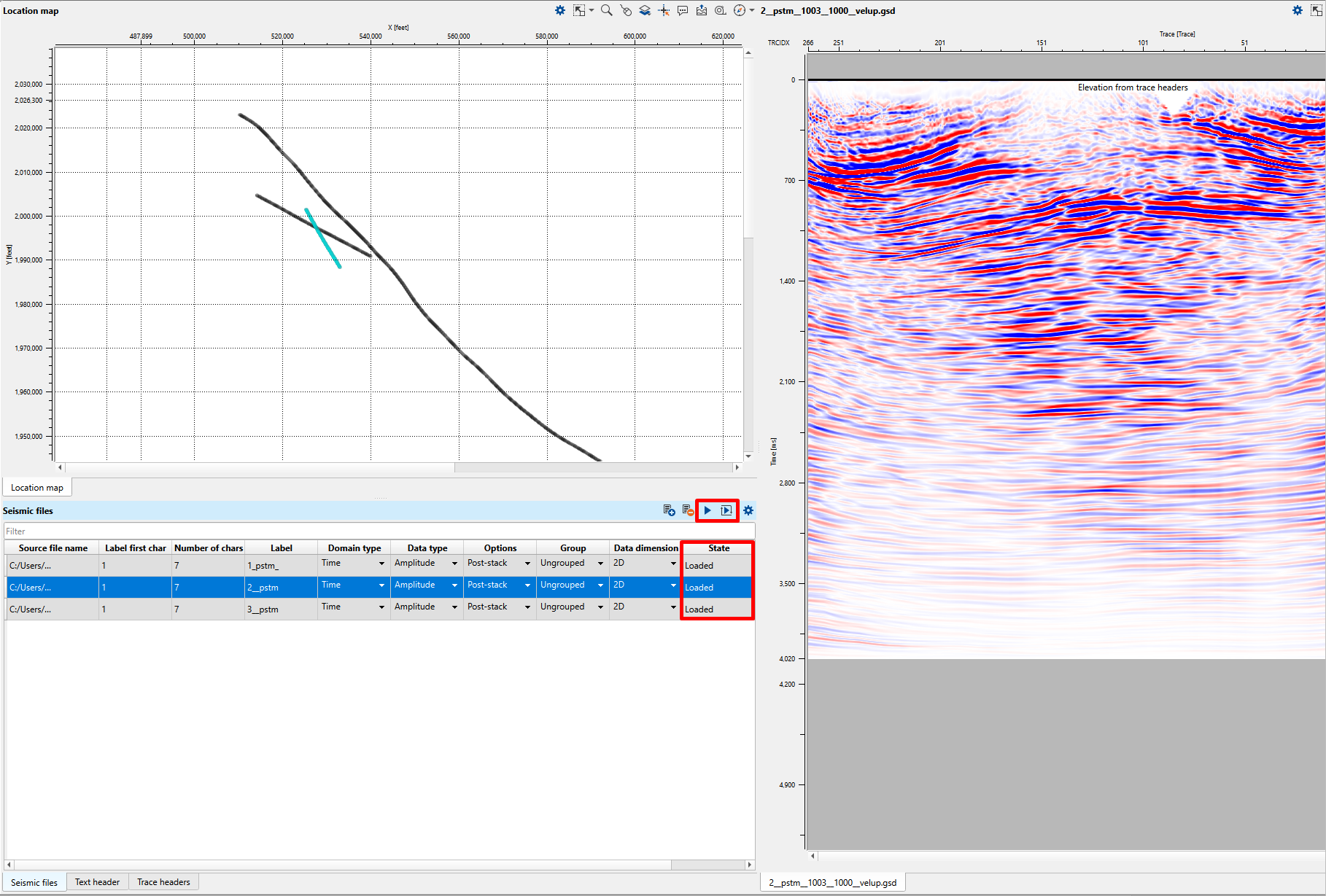Enable loop playback of seismic files
This screenshot has width=1326, height=896.
pyautogui.click(x=726, y=510)
